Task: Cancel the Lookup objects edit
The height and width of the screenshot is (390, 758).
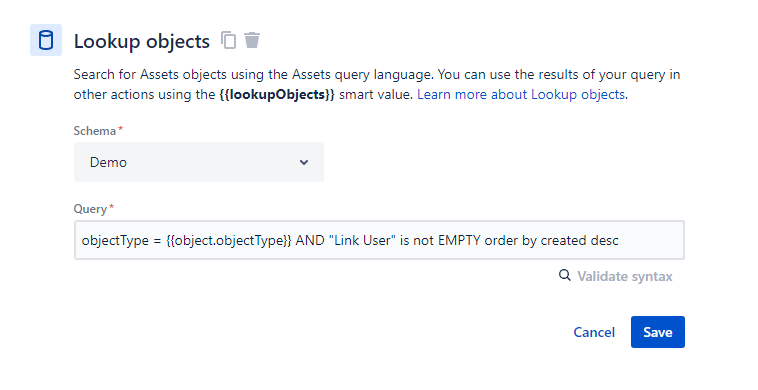Action: [594, 332]
